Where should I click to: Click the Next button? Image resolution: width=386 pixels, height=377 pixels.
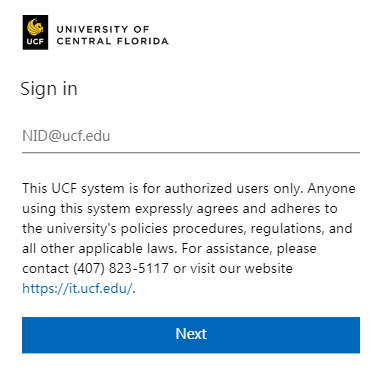click(x=191, y=335)
